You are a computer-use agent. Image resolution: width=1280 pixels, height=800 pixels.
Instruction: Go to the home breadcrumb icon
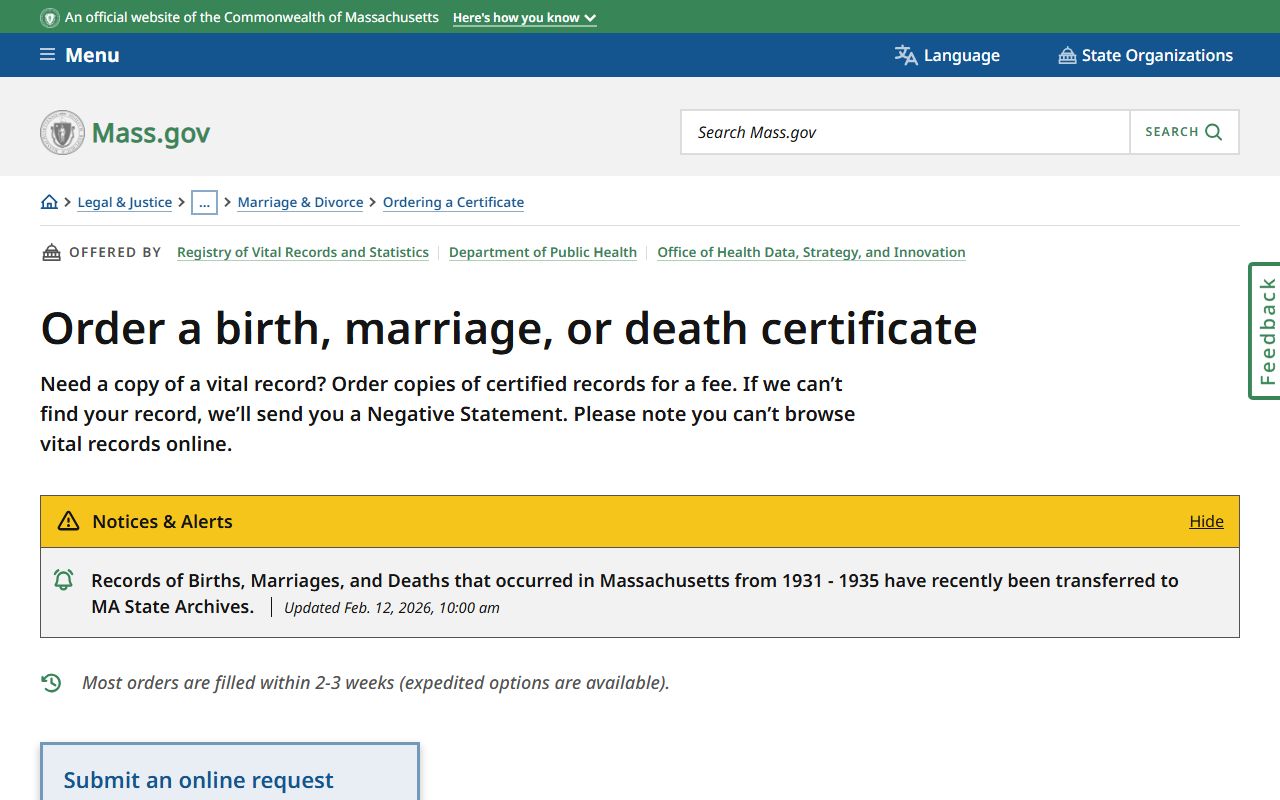click(49, 202)
